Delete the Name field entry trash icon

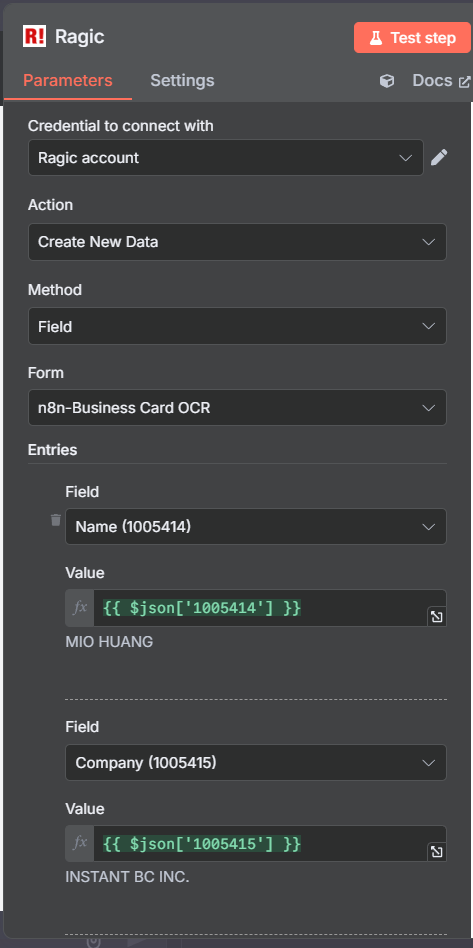tap(56, 520)
